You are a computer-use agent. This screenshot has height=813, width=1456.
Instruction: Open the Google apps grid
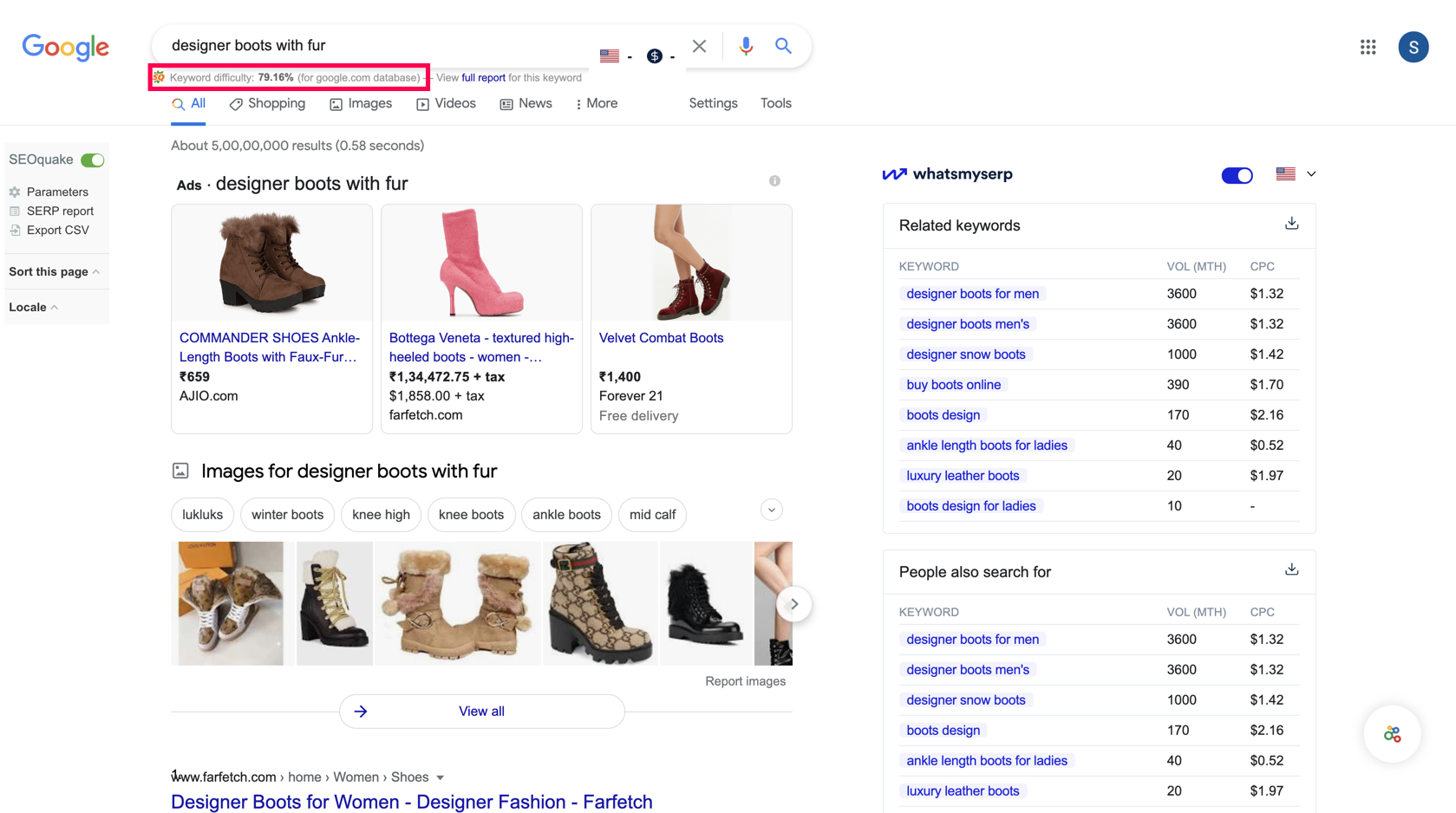pyautogui.click(x=1368, y=47)
